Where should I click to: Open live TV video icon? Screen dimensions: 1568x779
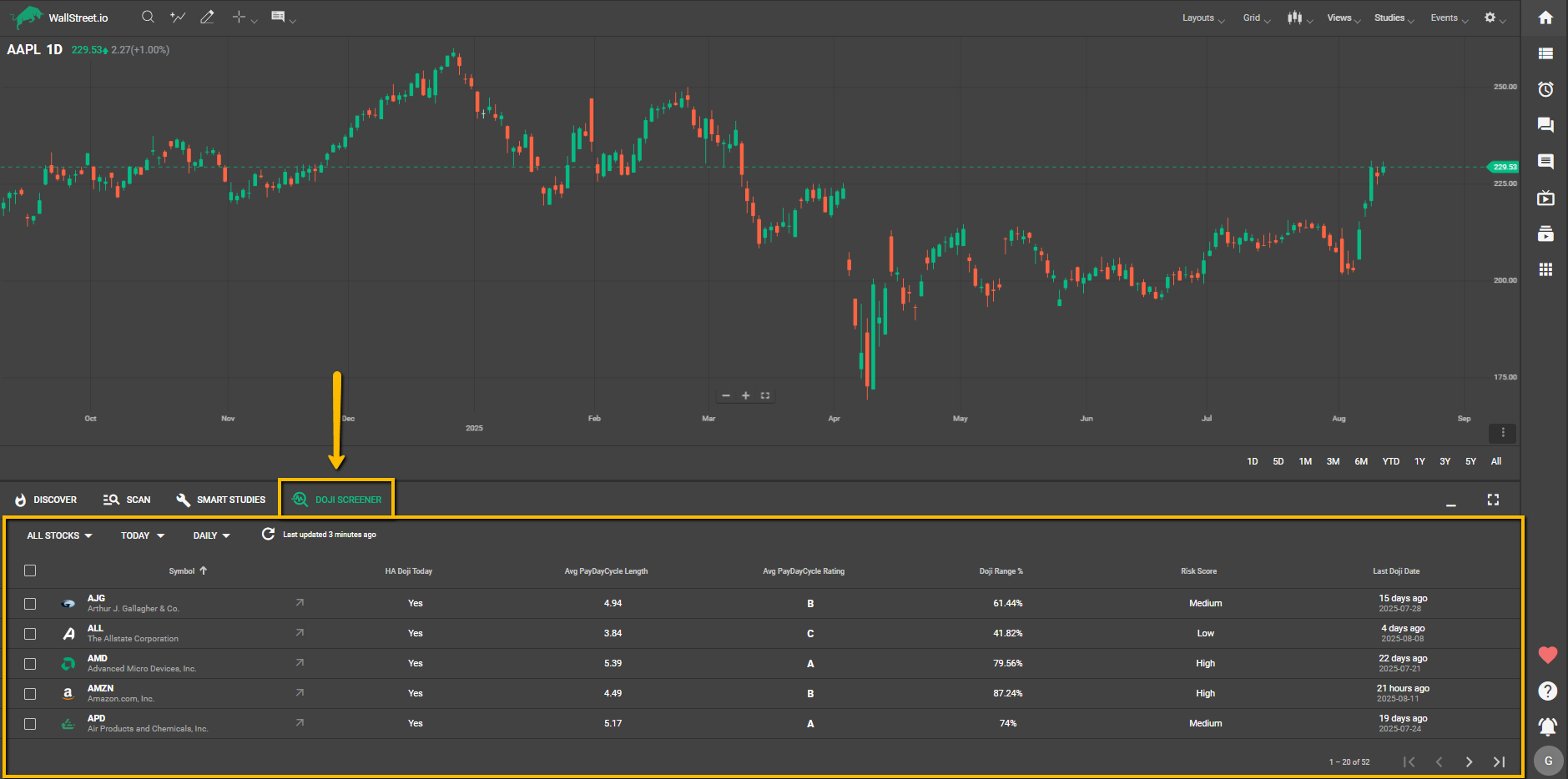1545,198
